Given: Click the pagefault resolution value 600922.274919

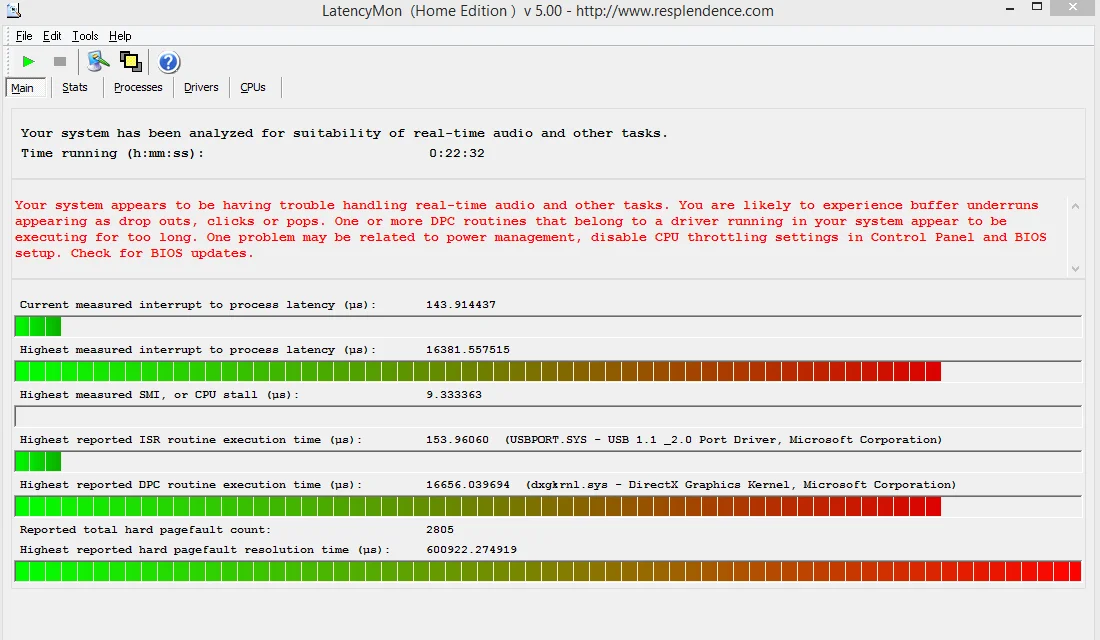Looking at the screenshot, I should point(471,549).
